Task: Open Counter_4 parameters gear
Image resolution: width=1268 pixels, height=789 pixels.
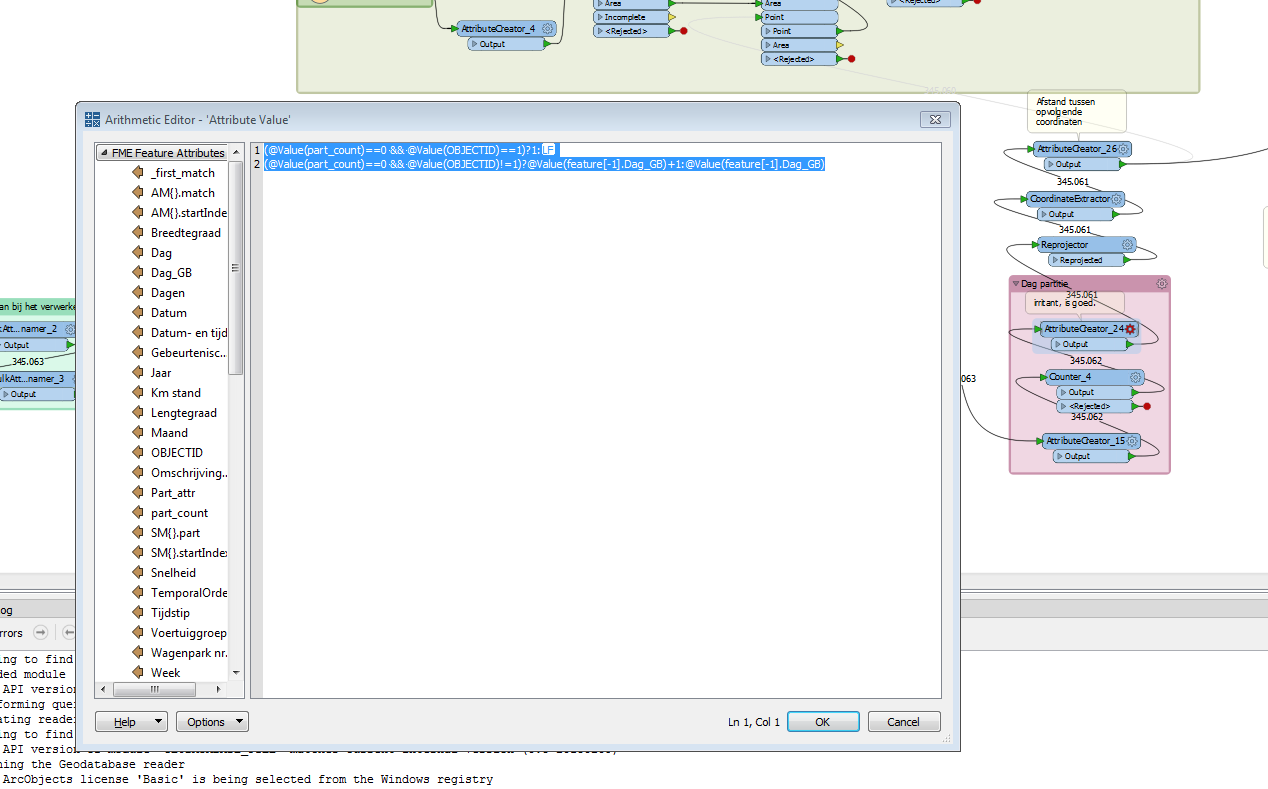Action: click(x=1136, y=377)
